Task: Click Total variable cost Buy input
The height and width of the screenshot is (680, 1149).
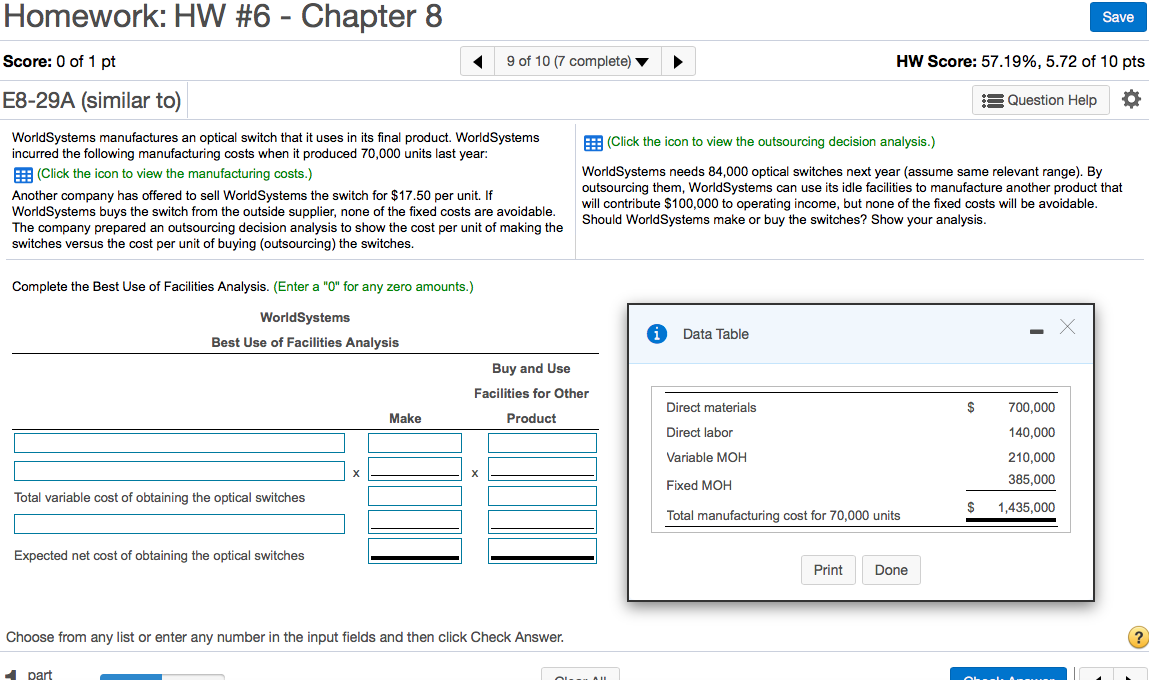Action: 542,496
